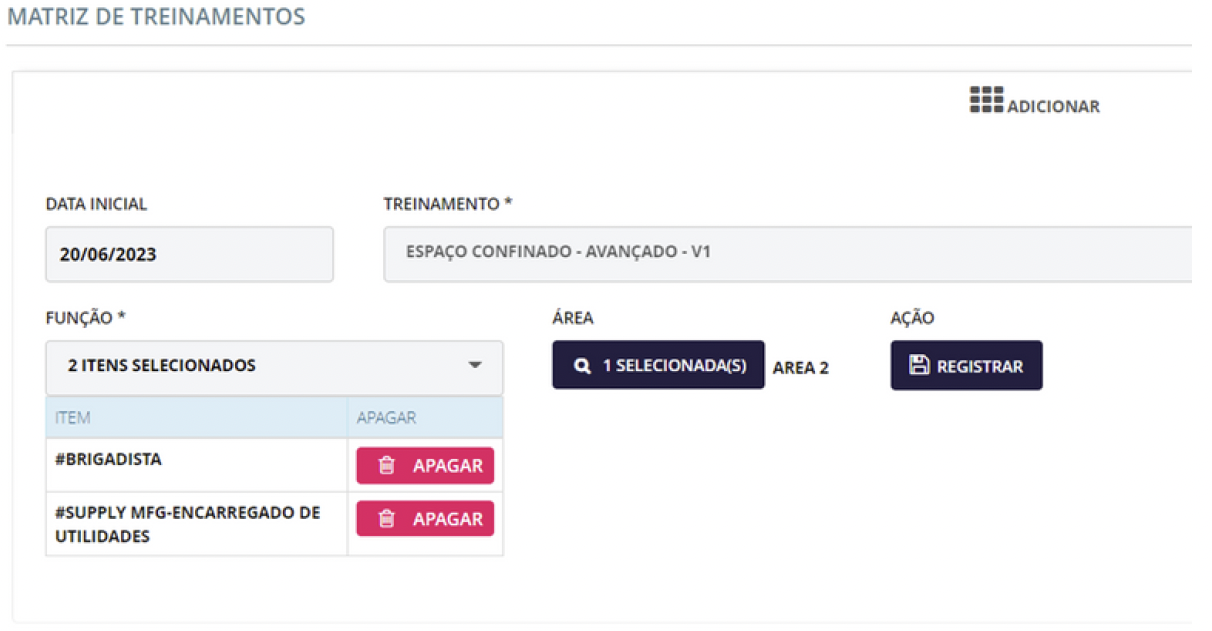Select the #BRIGADISTA item row
1212x631 pixels.
click(109, 460)
